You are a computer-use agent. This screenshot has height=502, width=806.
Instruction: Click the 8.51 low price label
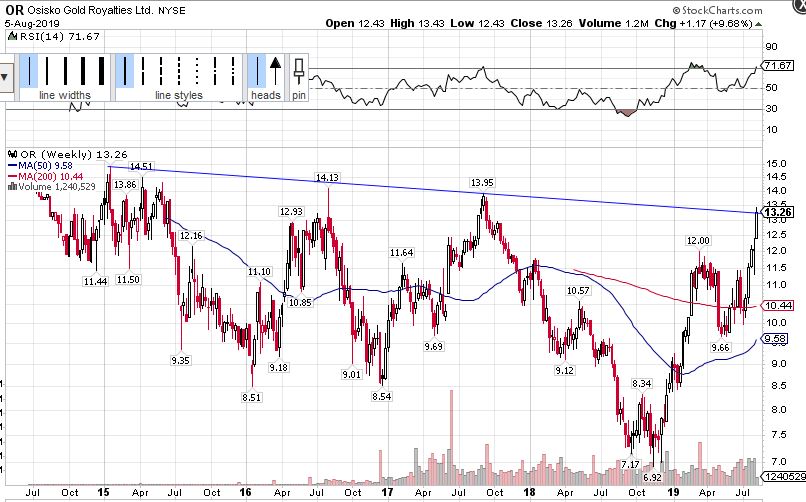(251, 397)
